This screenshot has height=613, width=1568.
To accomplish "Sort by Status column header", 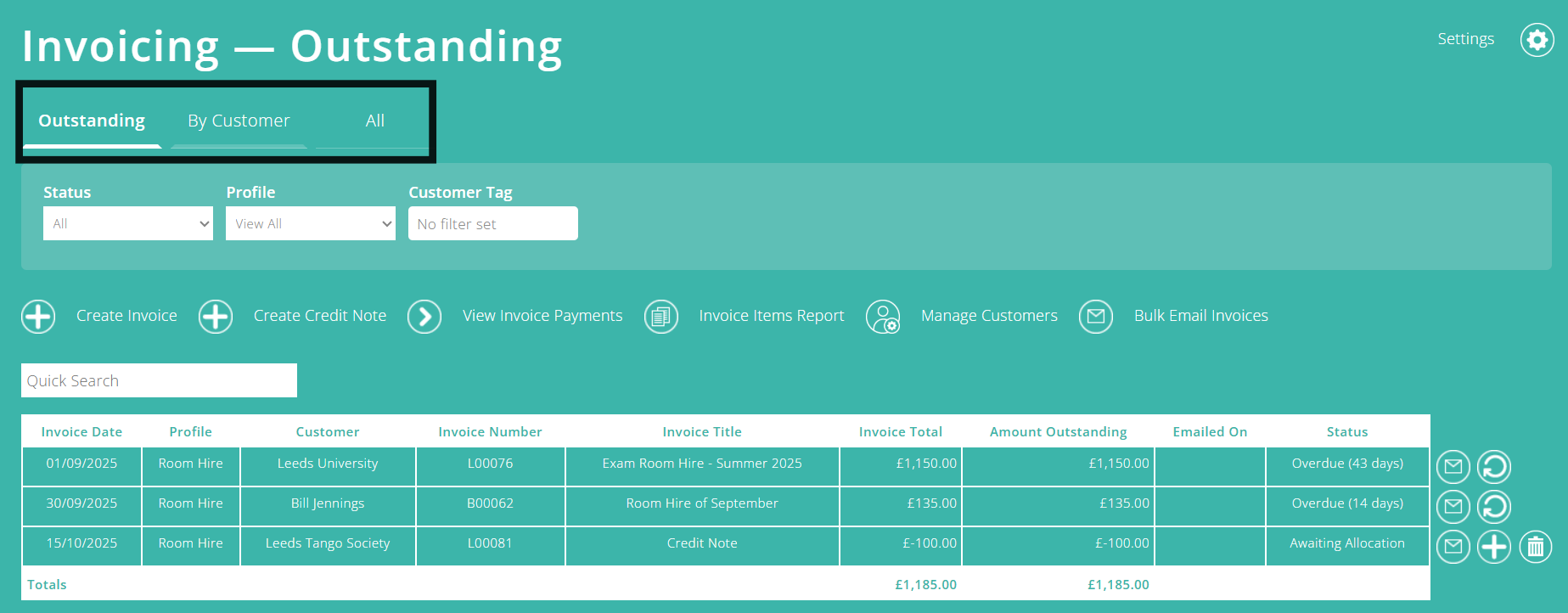I will point(1347,431).
